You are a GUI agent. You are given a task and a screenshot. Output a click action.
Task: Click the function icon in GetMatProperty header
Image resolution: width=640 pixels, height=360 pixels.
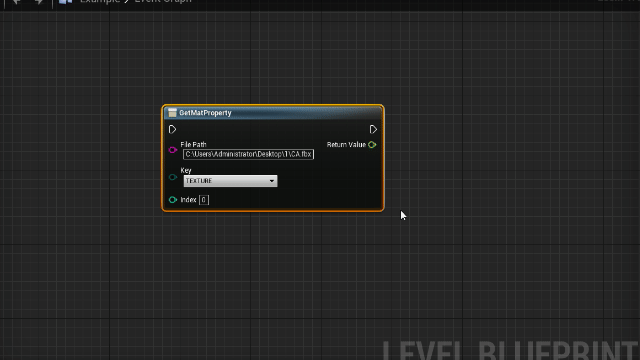point(172,113)
